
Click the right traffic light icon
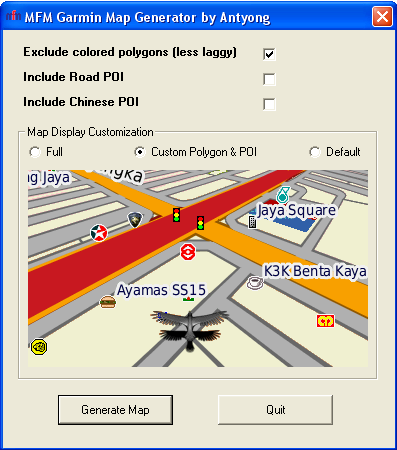pos(200,223)
